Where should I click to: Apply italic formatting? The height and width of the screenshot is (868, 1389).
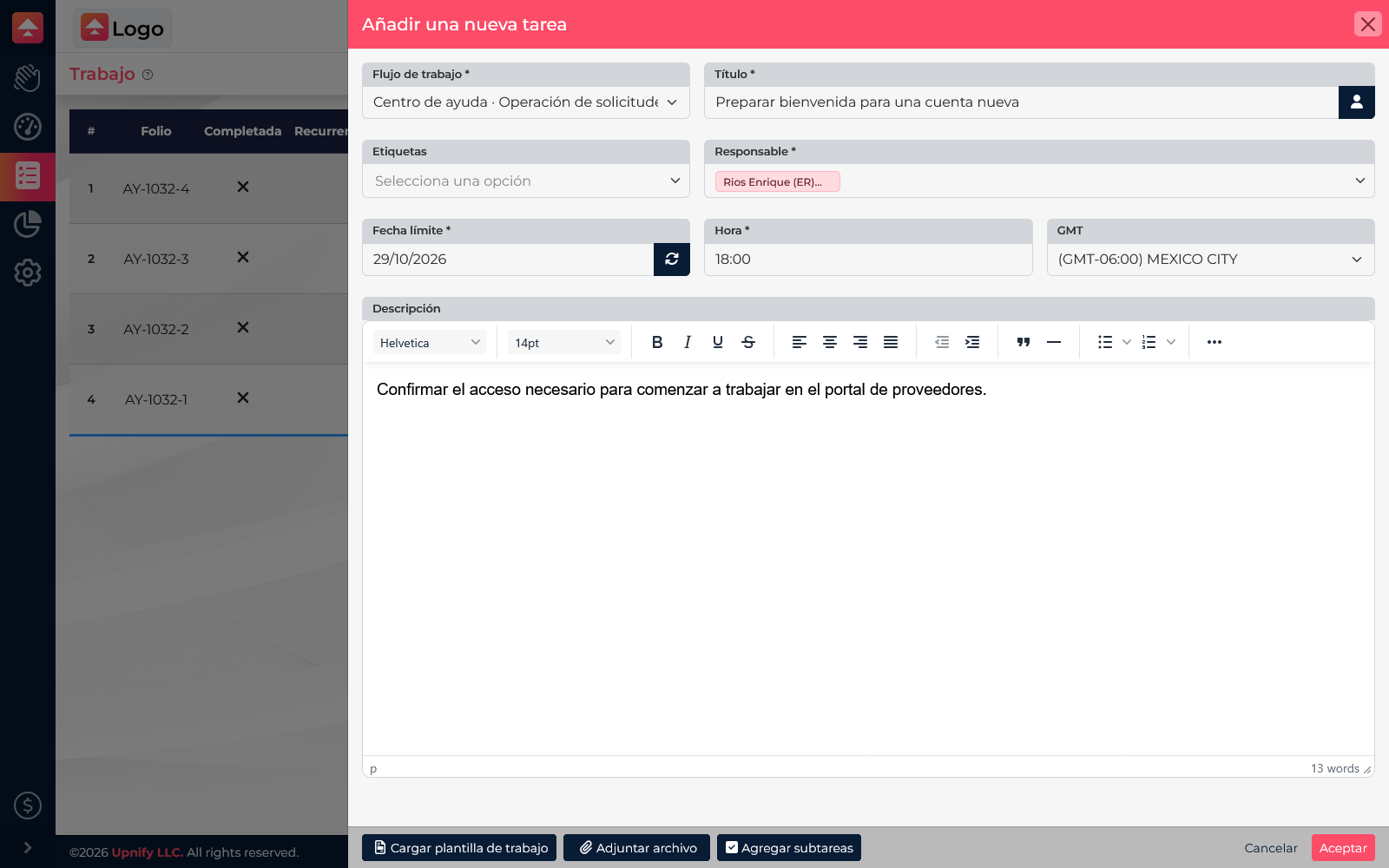click(x=688, y=342)
